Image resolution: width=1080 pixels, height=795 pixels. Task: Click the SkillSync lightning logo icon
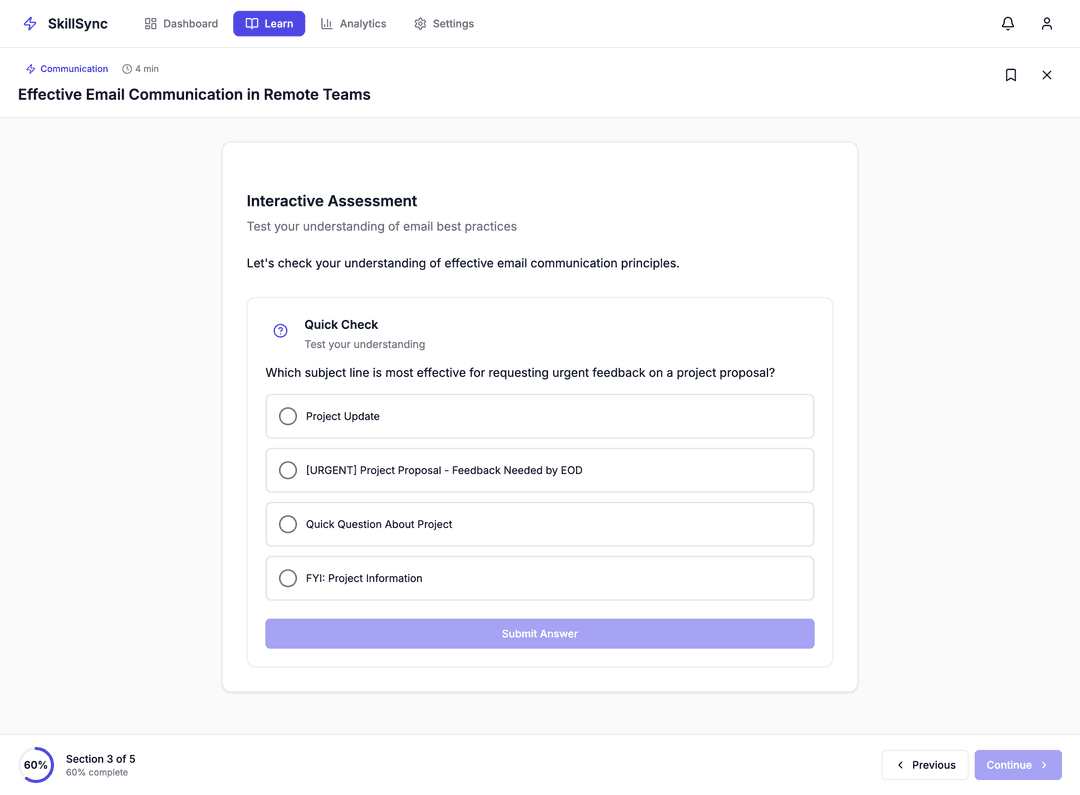(30, 24)
